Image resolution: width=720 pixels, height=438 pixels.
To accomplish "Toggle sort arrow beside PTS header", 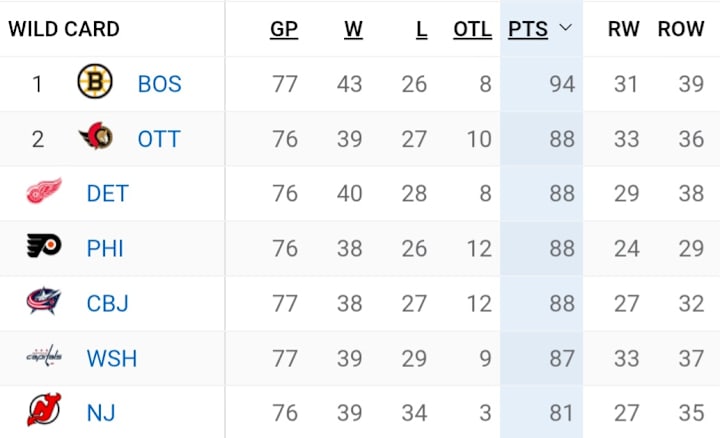I will (566, 28).
